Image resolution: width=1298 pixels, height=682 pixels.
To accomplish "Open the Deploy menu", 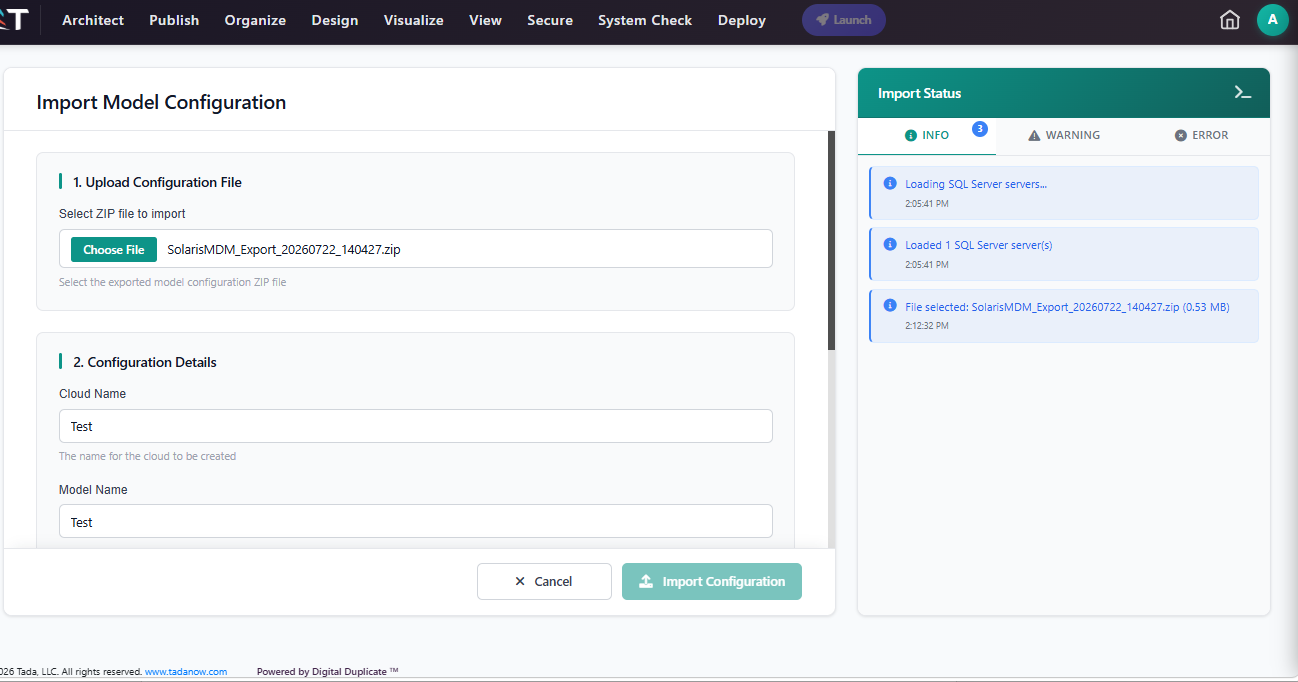I will (x=742, y=20).
